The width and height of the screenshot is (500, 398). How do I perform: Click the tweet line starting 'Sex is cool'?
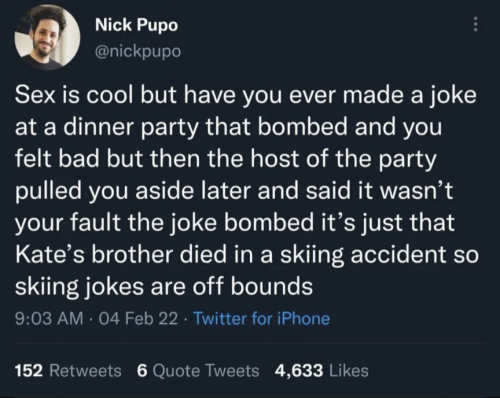click(x=246, y=95)
